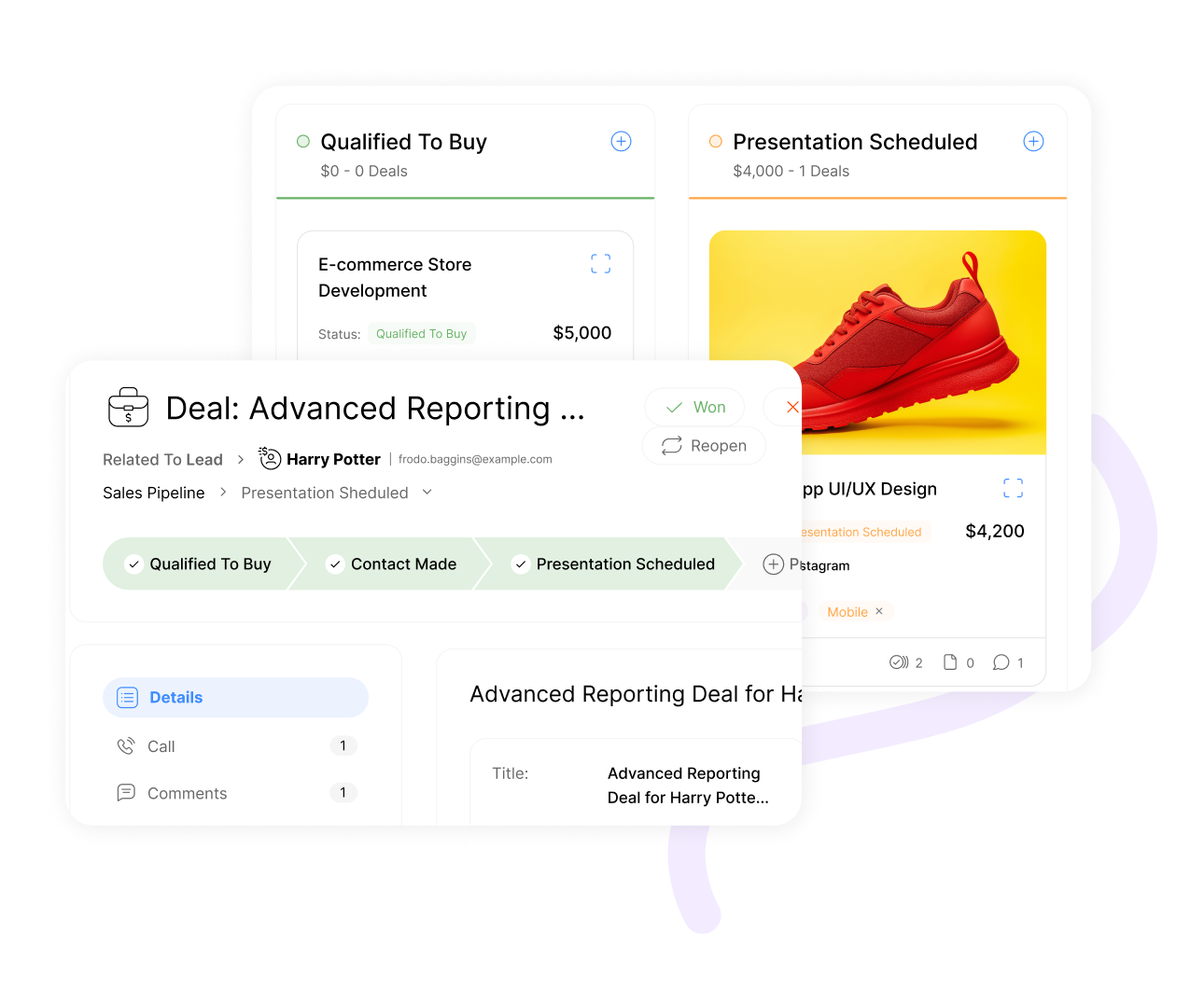Expand the E-commerce Store Development card
1204x1002 pixels.
600,264
